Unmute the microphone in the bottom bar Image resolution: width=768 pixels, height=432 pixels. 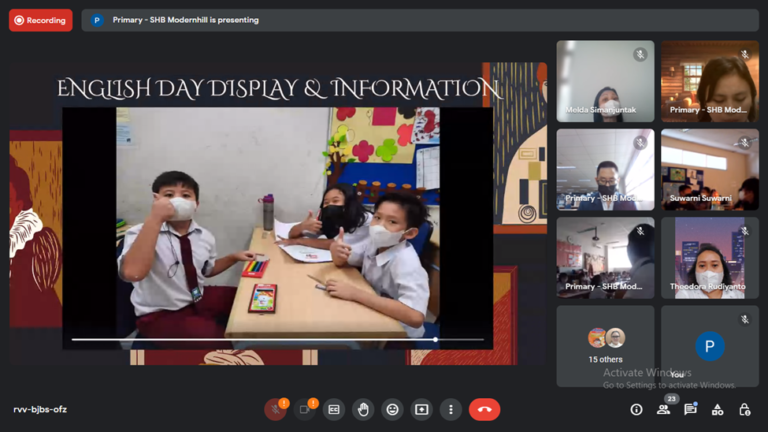tap(275, 410)
